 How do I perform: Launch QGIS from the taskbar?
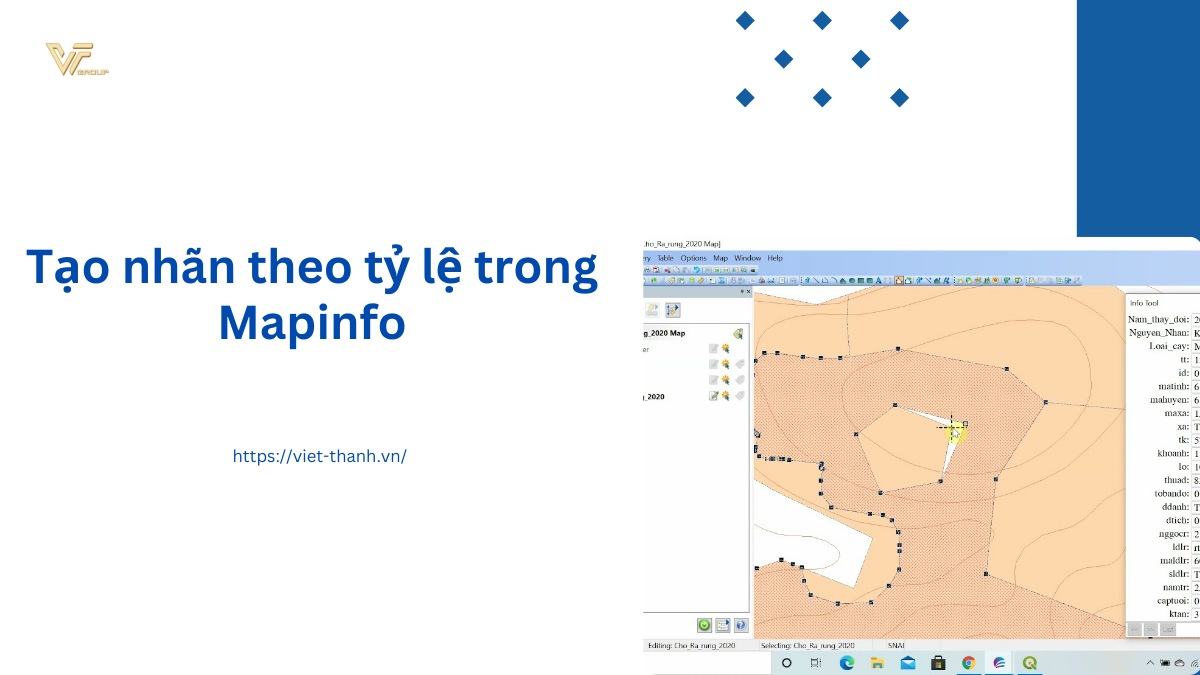click(1029, 663)
